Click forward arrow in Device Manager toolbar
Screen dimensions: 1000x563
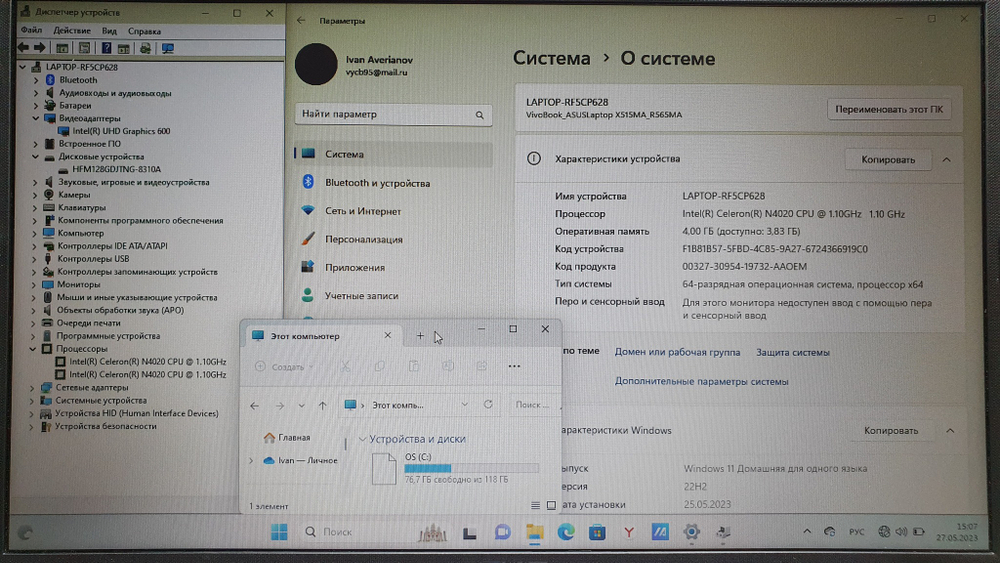pos(40,48)
